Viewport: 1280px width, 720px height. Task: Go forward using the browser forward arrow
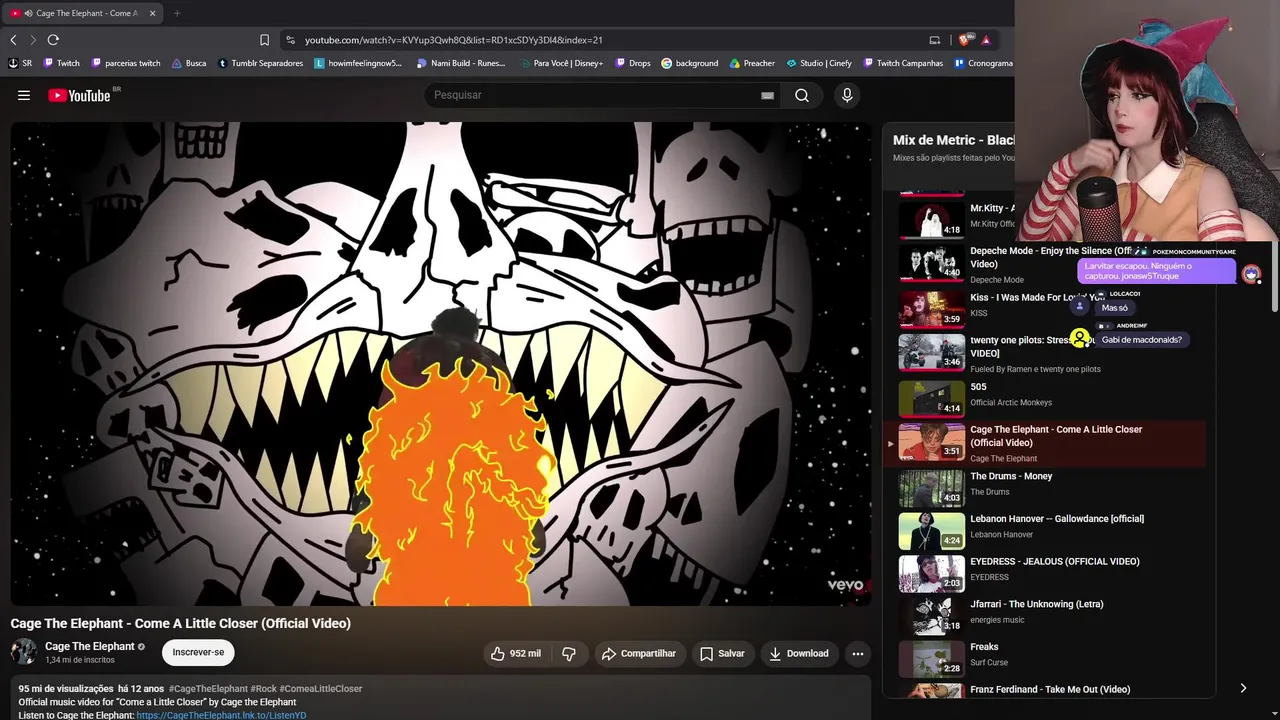coord(32,40)
